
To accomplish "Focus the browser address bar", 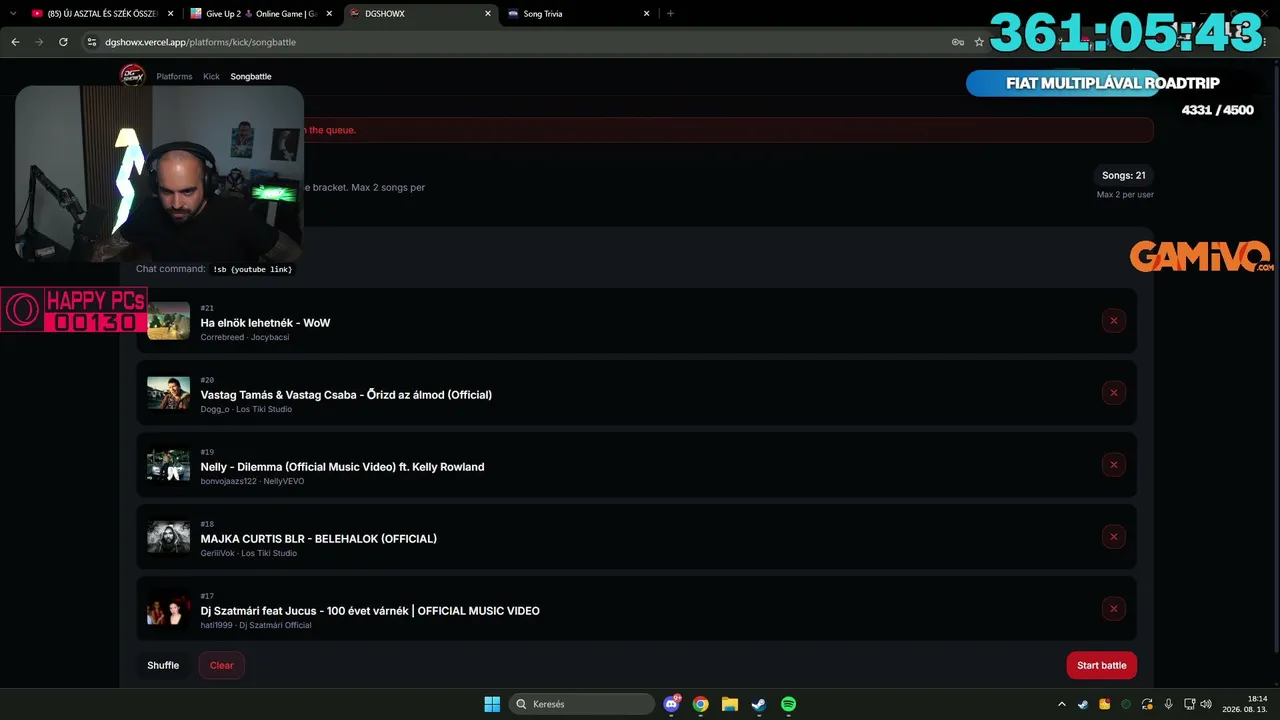I will [x=520, y=42].
